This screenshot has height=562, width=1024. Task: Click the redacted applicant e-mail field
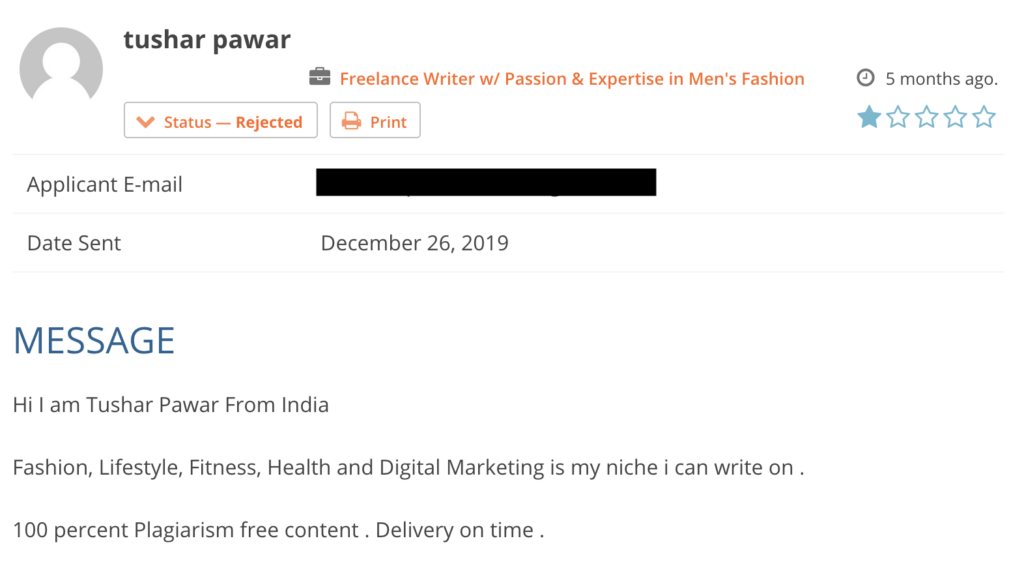click(486, 182)
